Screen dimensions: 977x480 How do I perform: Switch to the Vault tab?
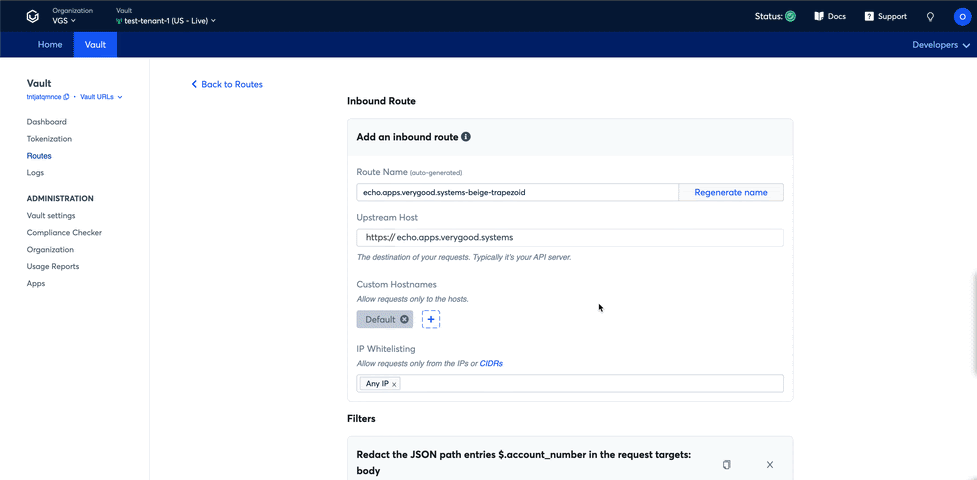point(95,45)
